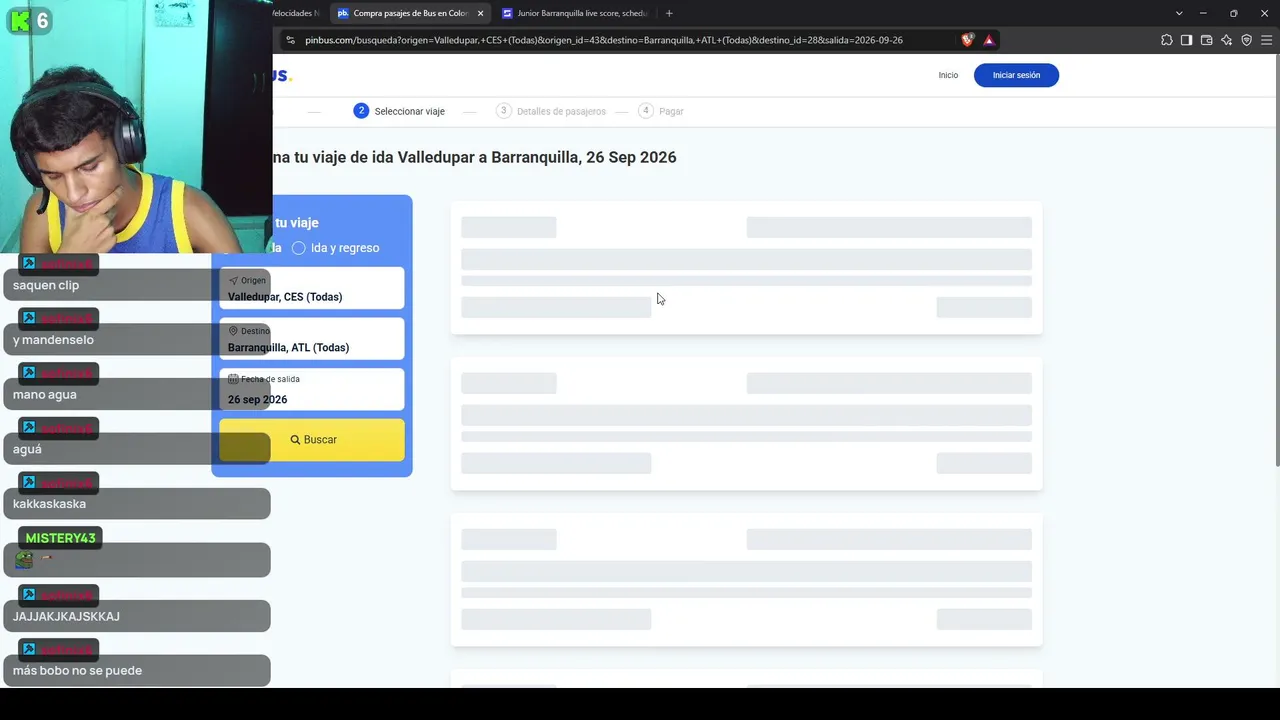Click the Iniciar sesión button
The height and width of the screenshot is (720, 1280).
(x=1016, y=75)
